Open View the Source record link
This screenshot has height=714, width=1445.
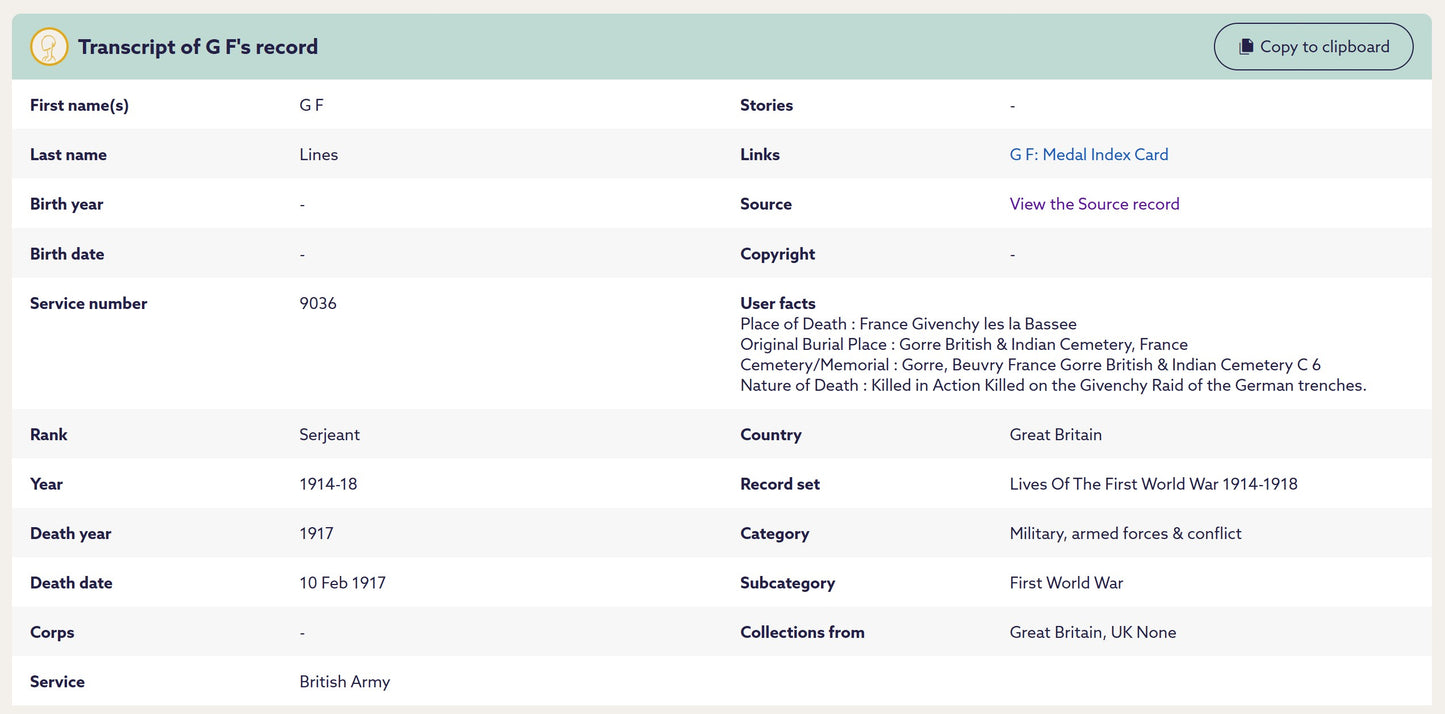[1094, 204]
